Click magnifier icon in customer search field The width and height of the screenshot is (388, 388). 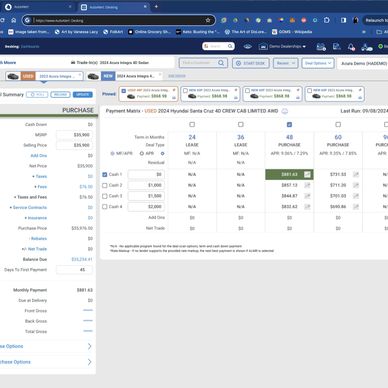[x=221, y=63]
